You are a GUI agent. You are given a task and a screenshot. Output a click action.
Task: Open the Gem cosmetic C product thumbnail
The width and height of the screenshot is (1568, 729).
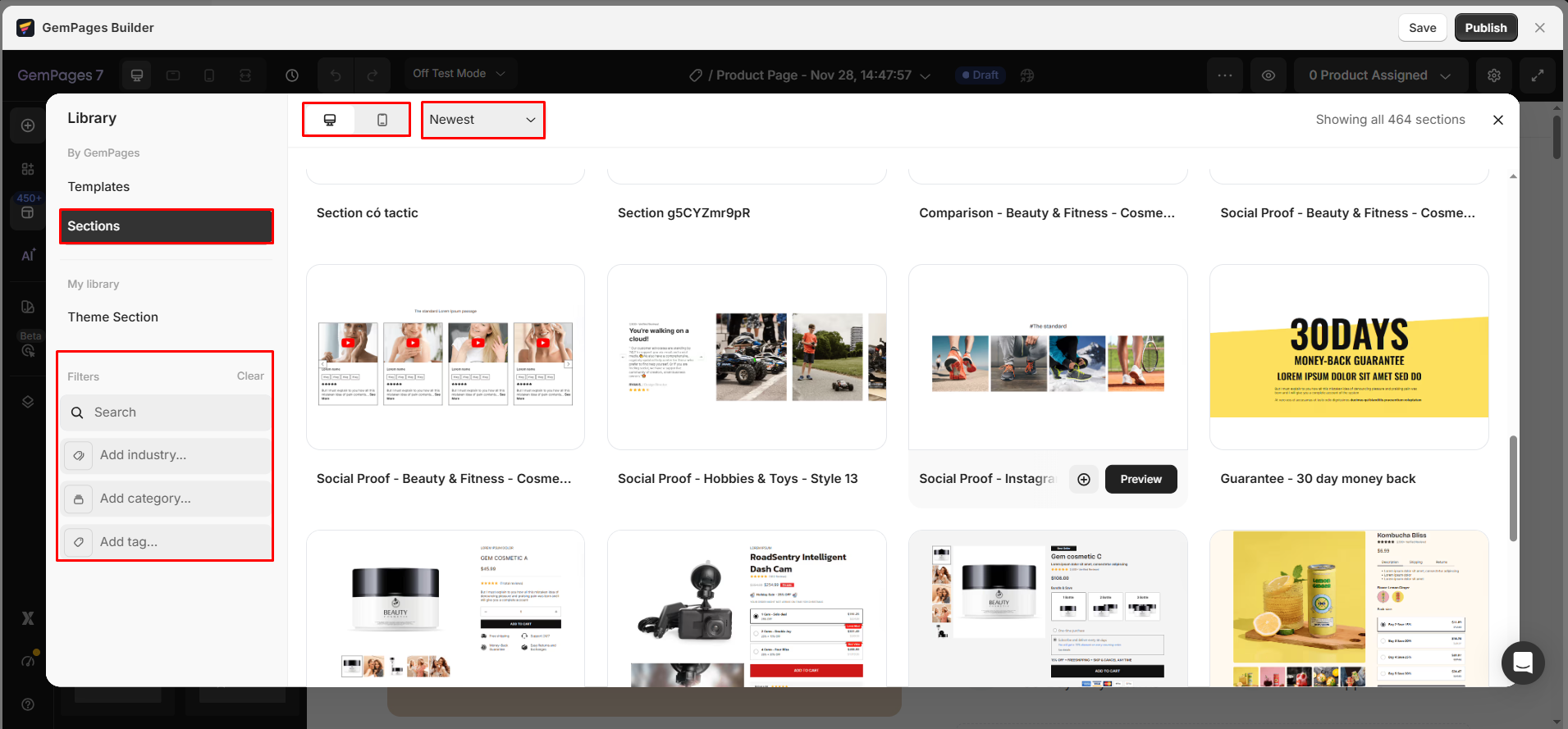pos(1048,608)
